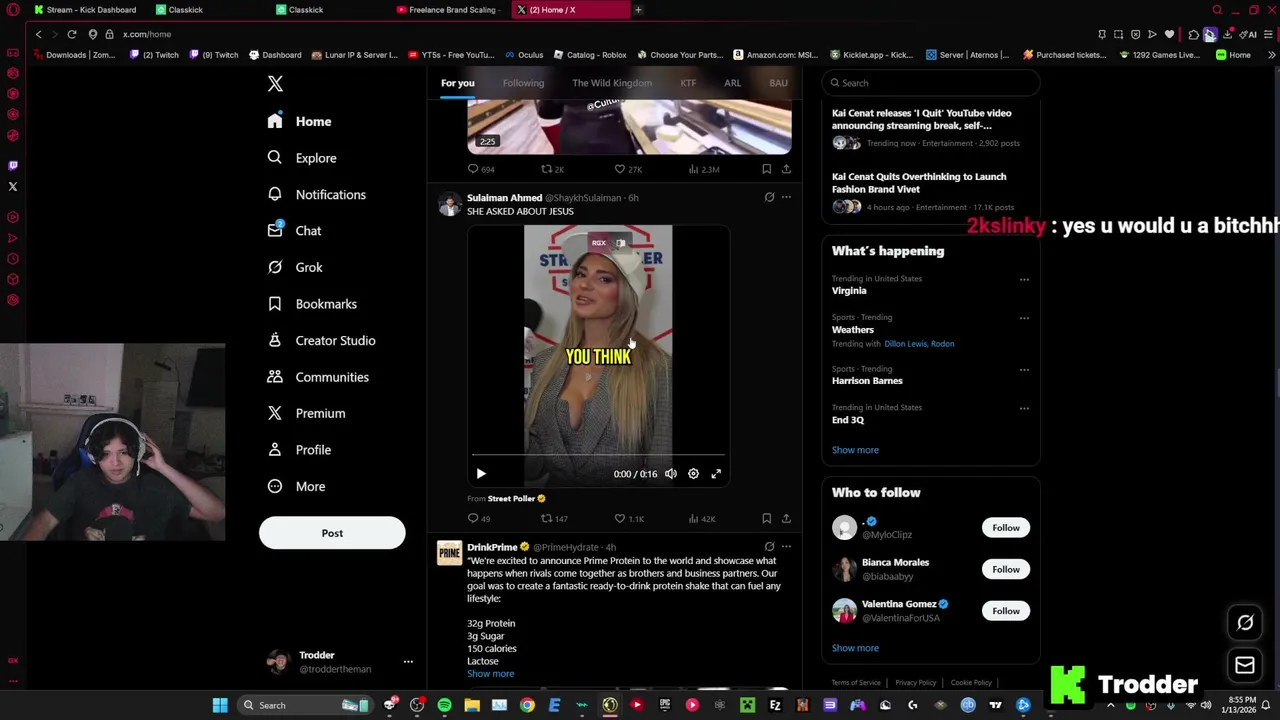This screenshot has height=720, width=1280.
Task: Open Bookmarks from the sidebar
Action: tap(312, 304)
